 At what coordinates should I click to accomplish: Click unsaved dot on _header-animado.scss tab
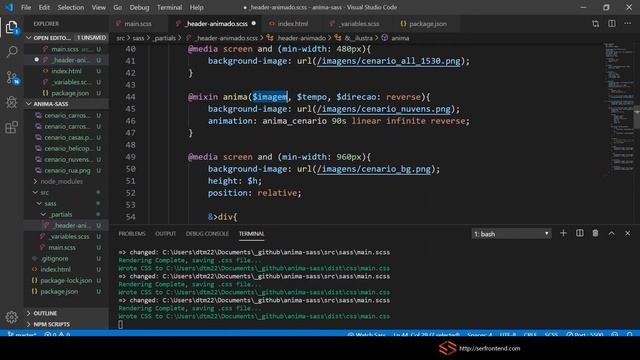point(254,23)
